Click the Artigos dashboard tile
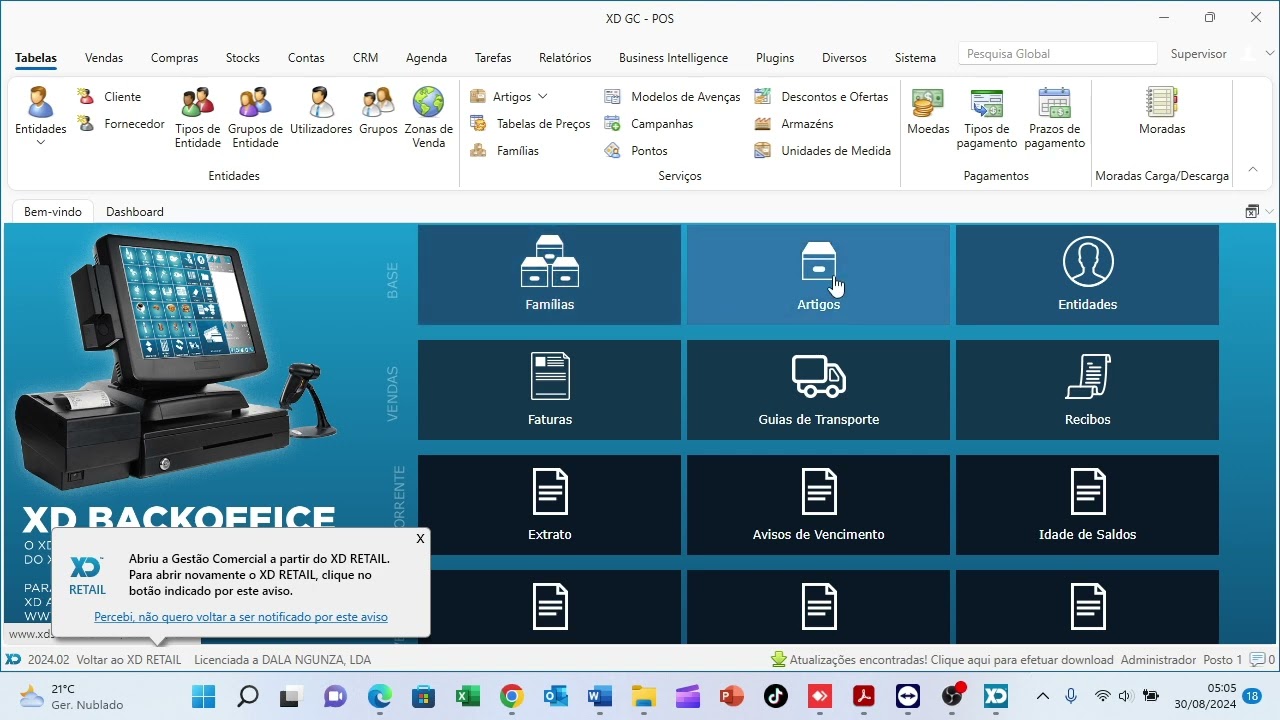The image size is (1280, 720). pos(818,274)
